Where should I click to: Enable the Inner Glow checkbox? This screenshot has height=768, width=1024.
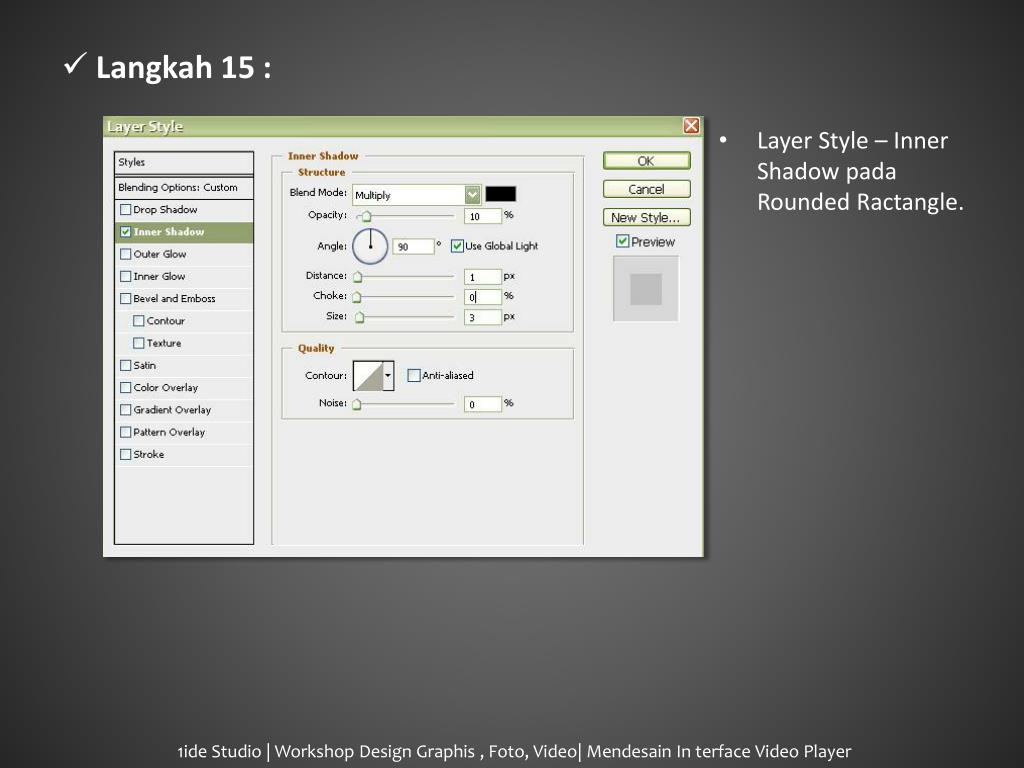coord(125,276)
